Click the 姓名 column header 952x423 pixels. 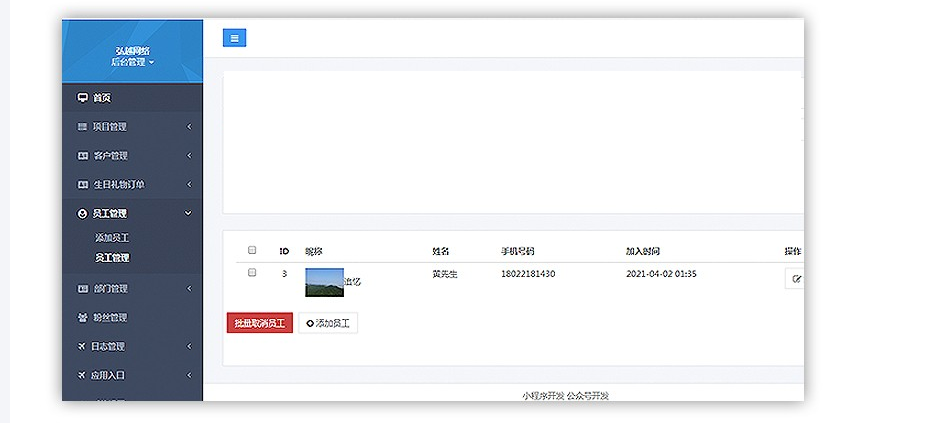point(441,251)
